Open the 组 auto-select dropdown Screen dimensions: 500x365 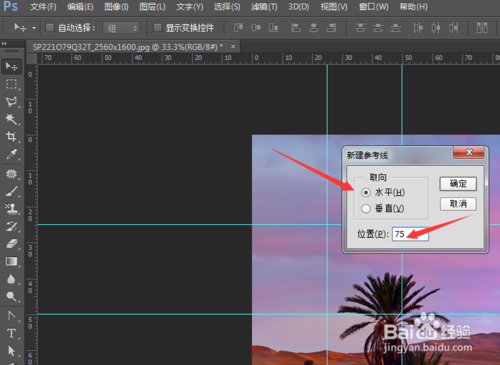click(x=121, y=28)
